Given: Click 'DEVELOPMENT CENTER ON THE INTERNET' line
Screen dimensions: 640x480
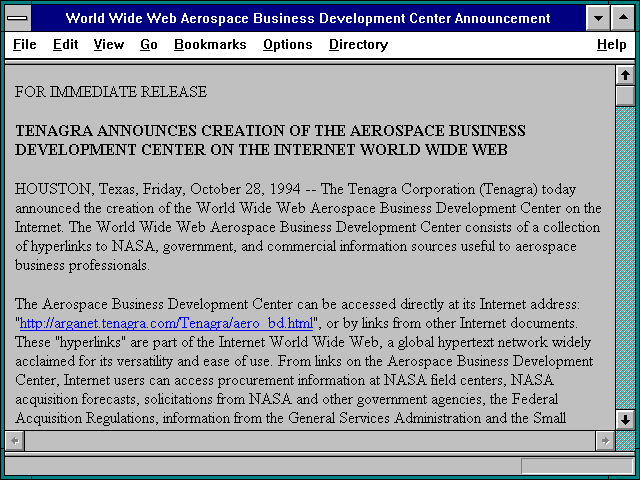Looking at the screenshot, I should coord(261,150).
